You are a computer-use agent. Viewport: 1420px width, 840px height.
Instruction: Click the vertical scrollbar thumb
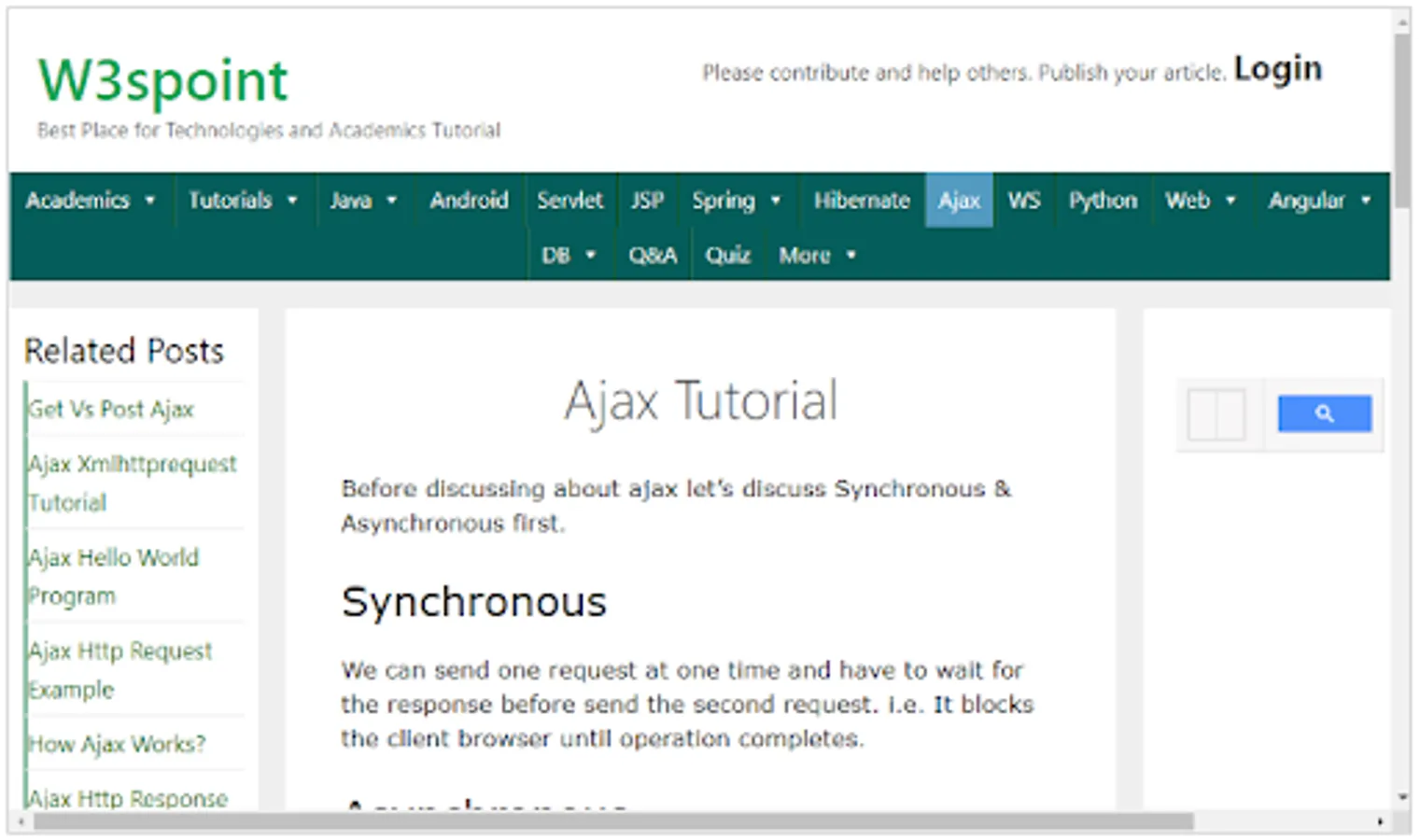(x=1402, y=121)
